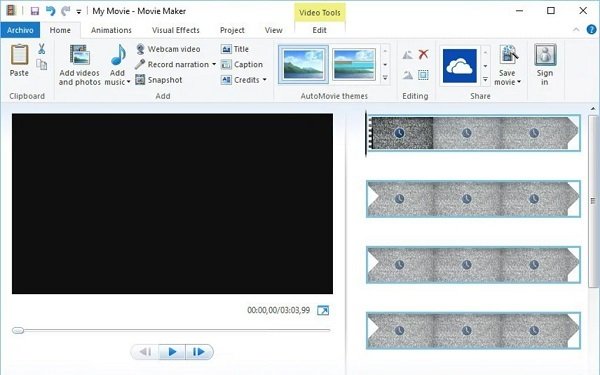Image resolution: width=600 pixels, height=375 pixels.
Task: Start Webcam video capture
Action: (x=168, y=49)
